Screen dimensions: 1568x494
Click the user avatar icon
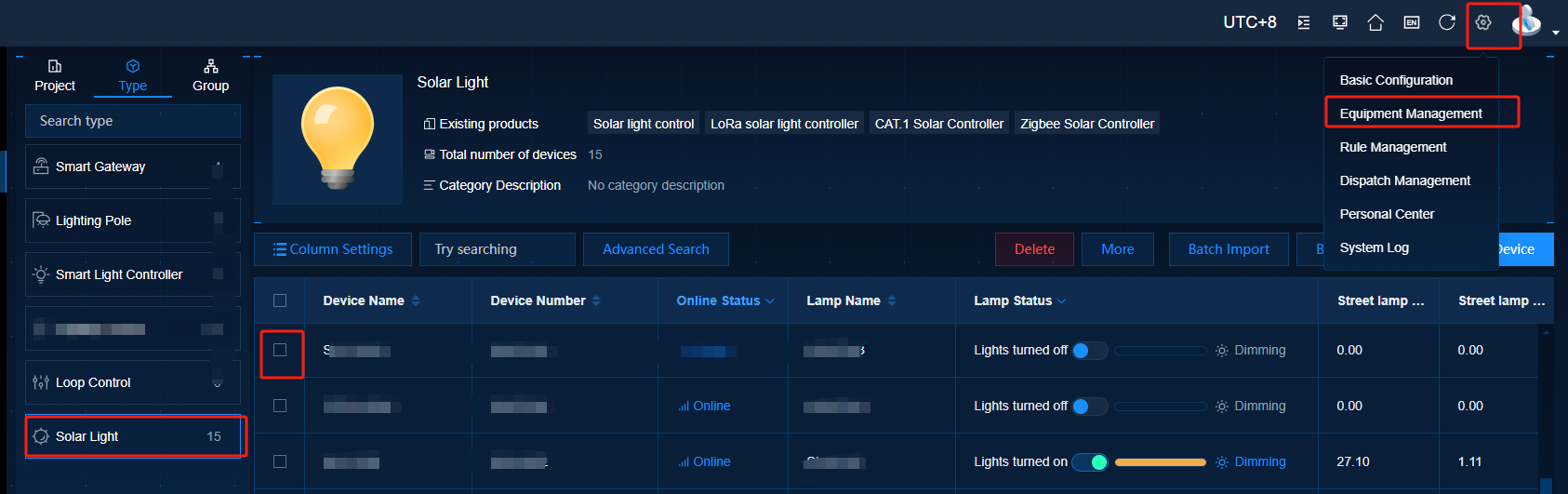tap(1527, 21)
